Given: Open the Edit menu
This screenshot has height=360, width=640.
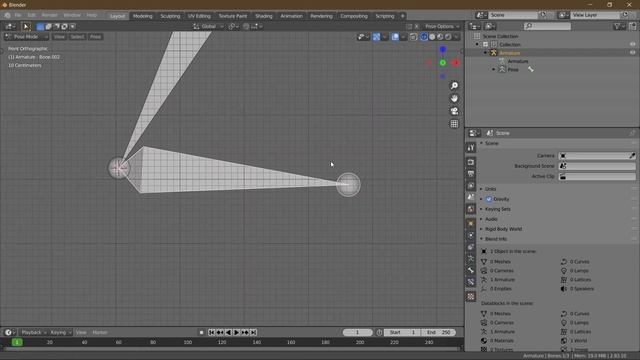Looking at the screenshot, I should (31, 15).
